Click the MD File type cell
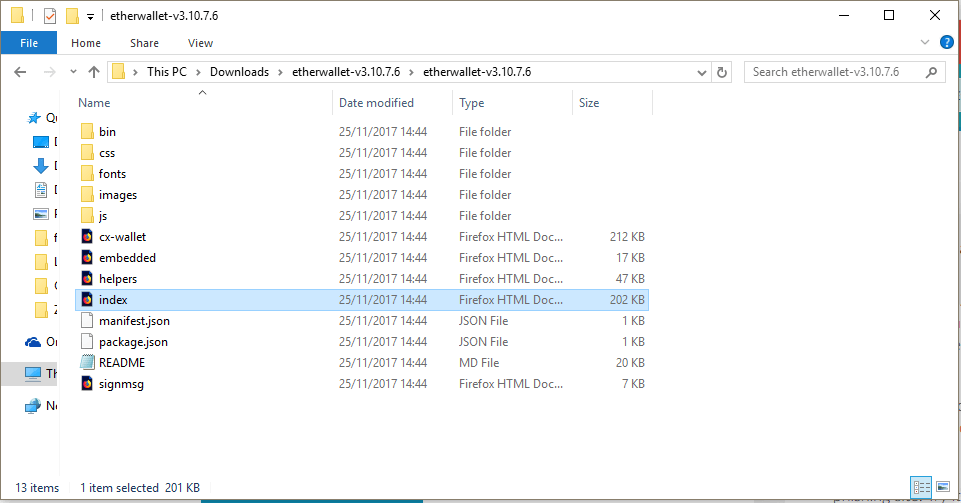Screen dimensions: 961x503 (479, 363)
